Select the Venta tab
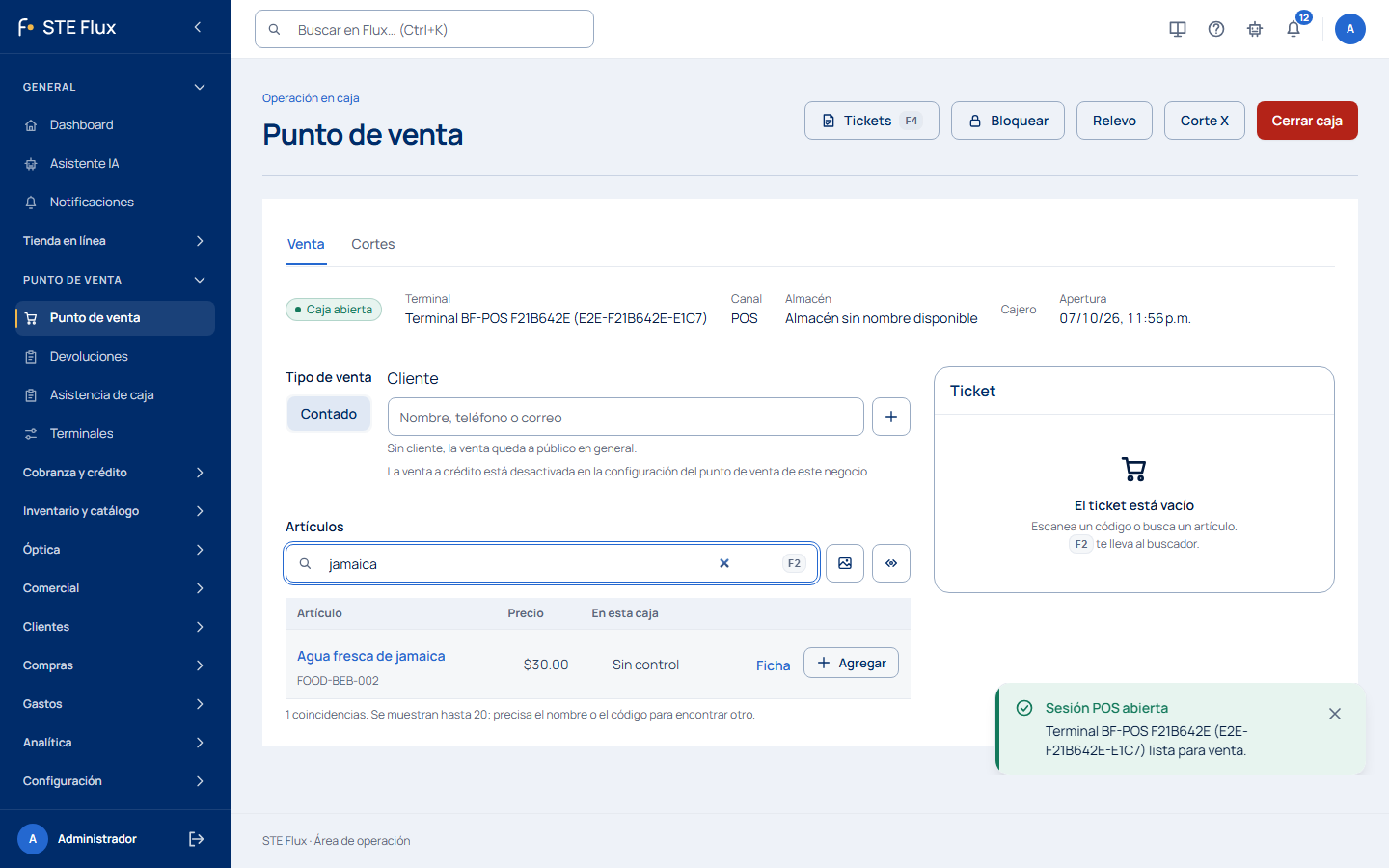This screenshot has height=868, width=1389. [x=306, y=244]
